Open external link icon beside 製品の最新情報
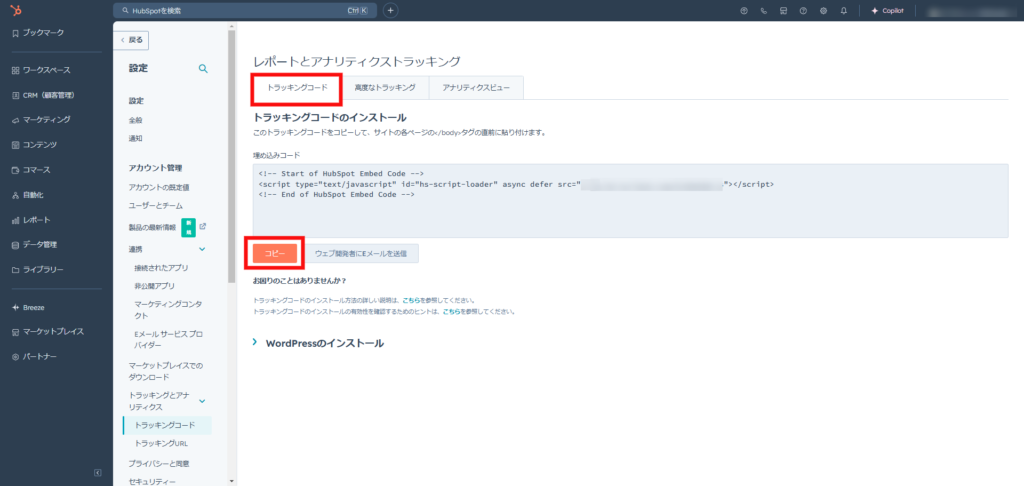 (202, 227)
